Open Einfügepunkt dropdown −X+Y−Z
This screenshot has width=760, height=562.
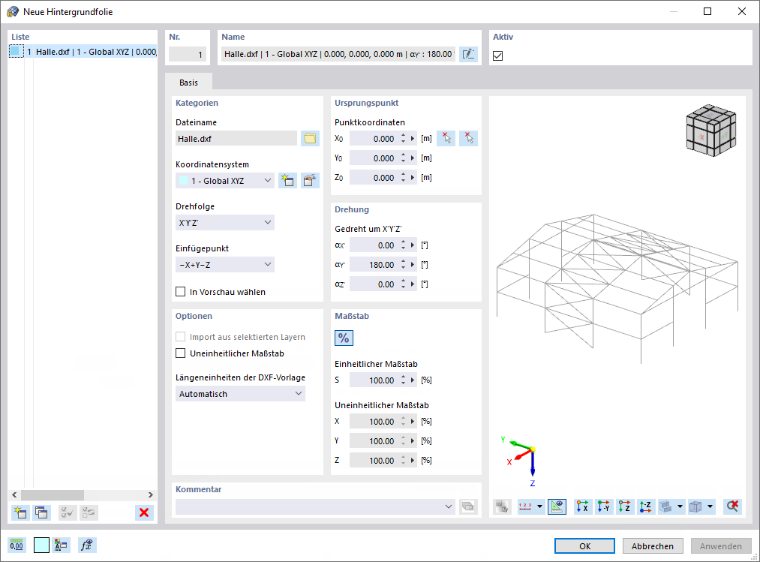tap(225, 265)
